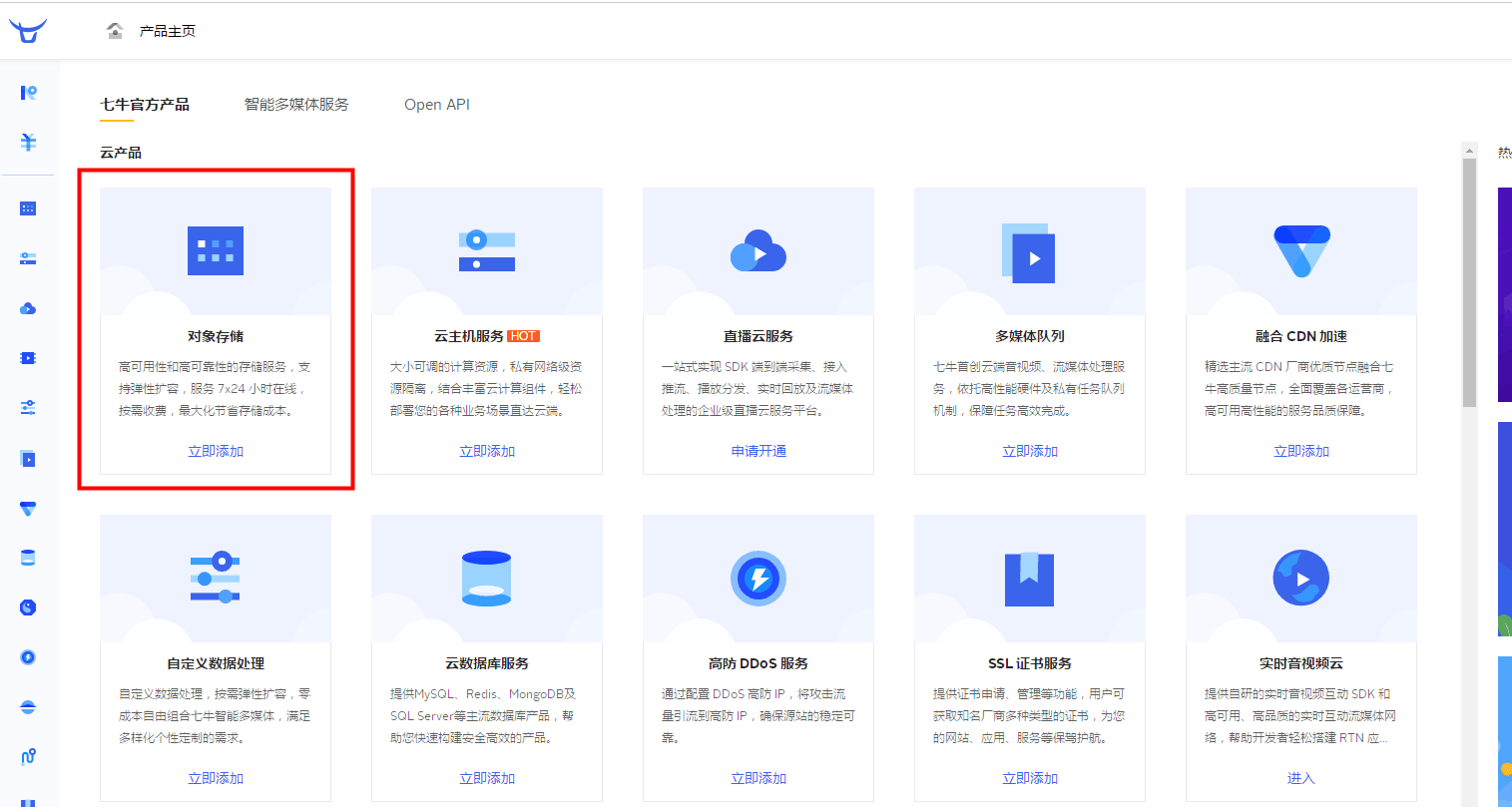Viewport: 1512px width, 807px height.
Task: Click the 融合 CDN 加速 card title
Action: point(1301,336)
